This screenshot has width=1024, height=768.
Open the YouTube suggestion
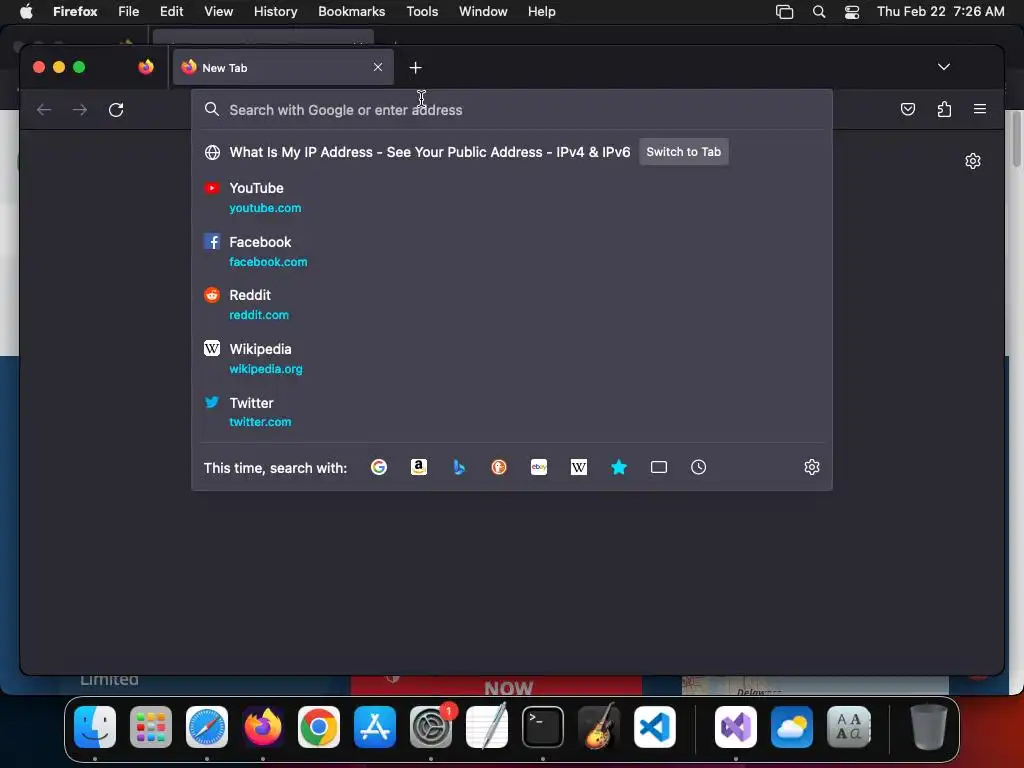coord(512,197)
